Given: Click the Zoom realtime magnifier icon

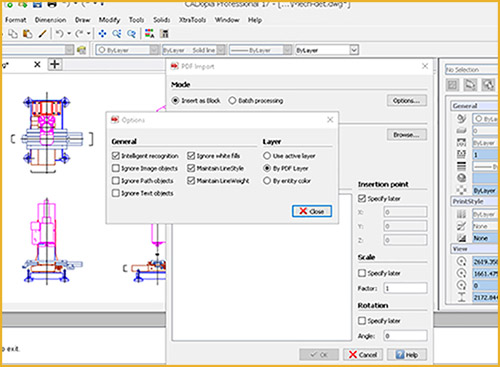Looking at the screenshot, I should coord(117,34).
